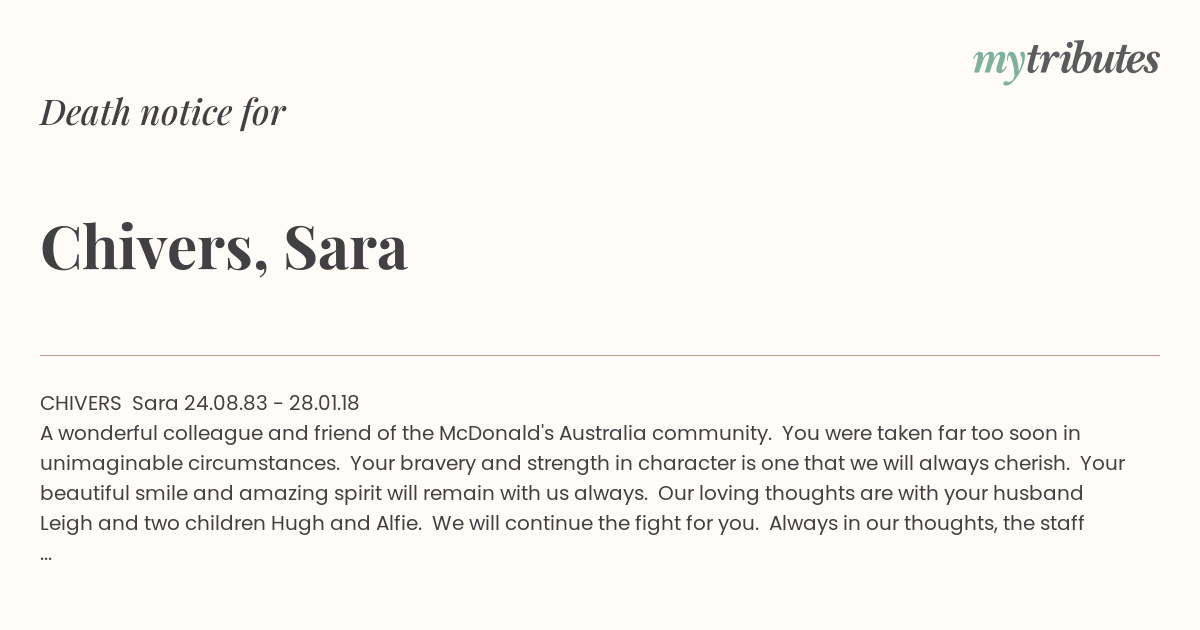This screenshot has width=1200, height=630.
Task: Click the 'unimaginable circumstances' text line
Action: (188, 463)
